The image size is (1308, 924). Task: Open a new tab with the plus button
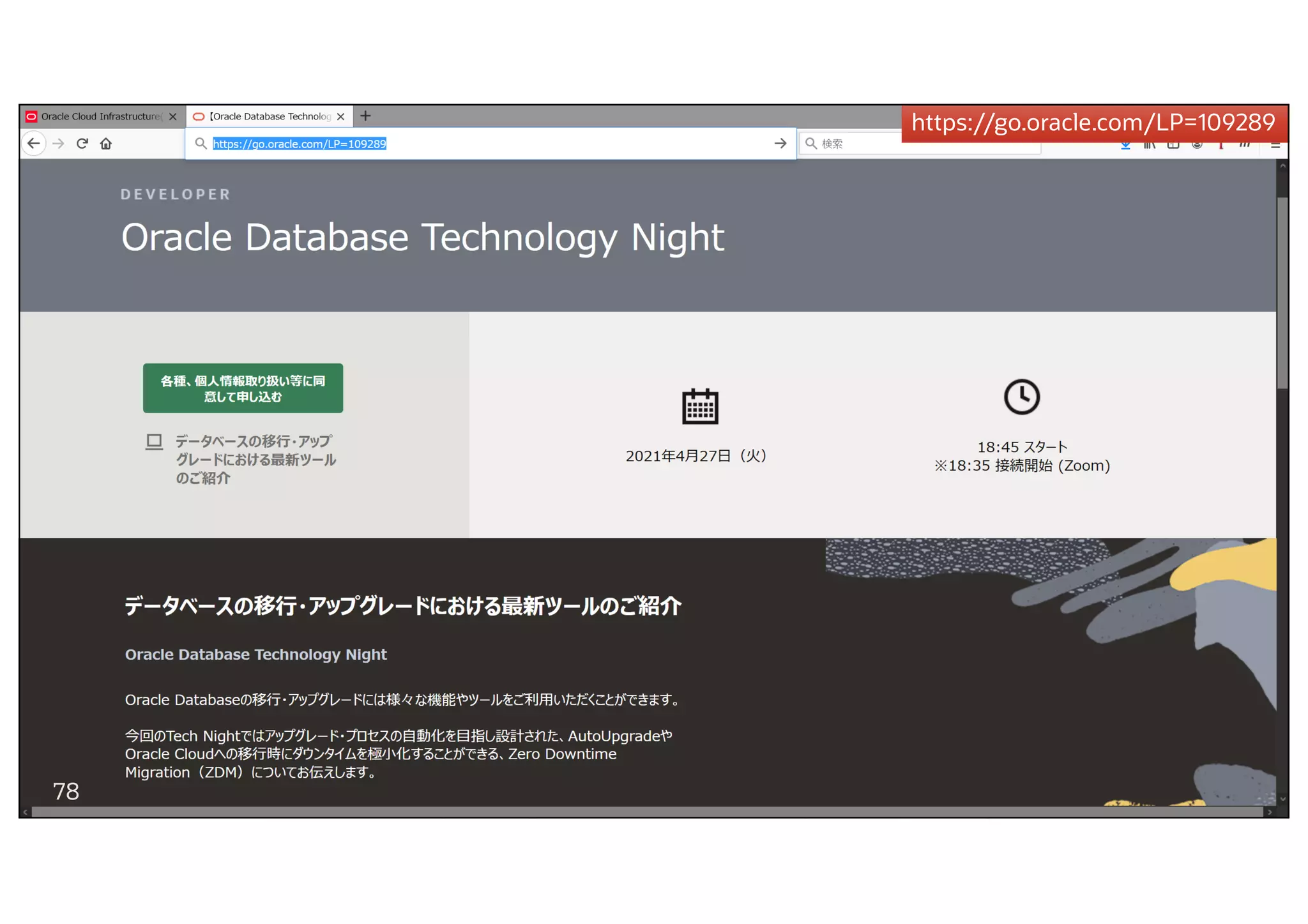[365, 116]
